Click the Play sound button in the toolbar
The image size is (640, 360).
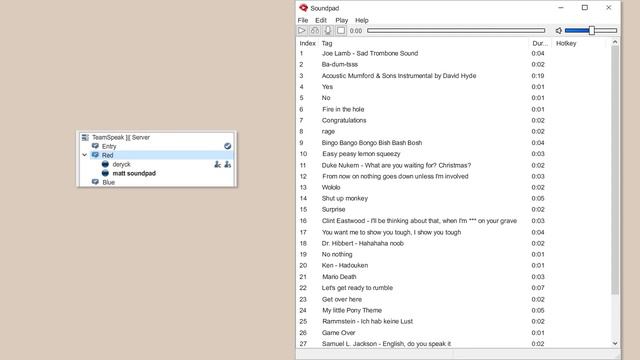(x=302, y=31)
